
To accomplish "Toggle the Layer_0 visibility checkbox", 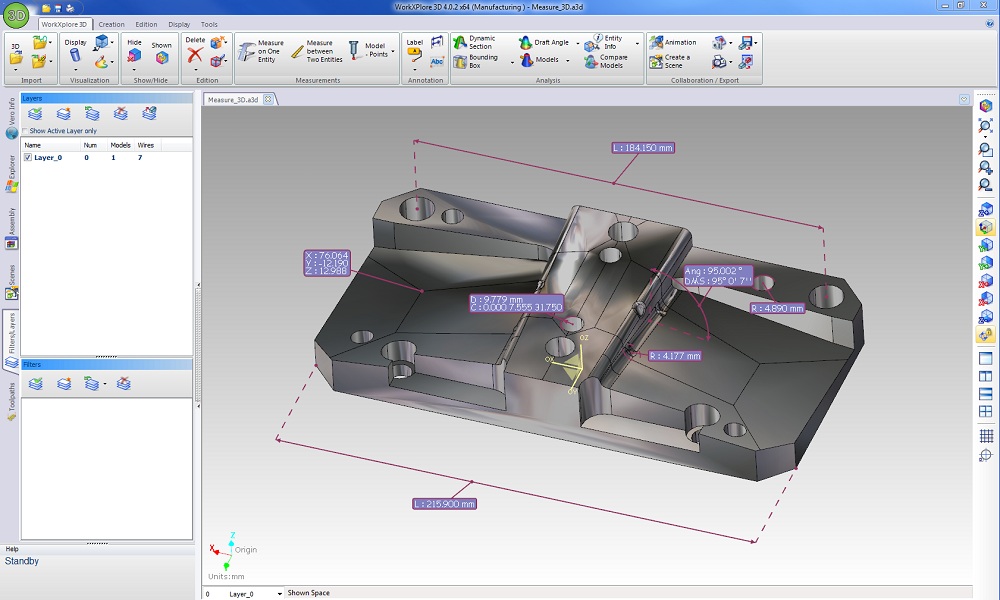I will tap(28, 158).
